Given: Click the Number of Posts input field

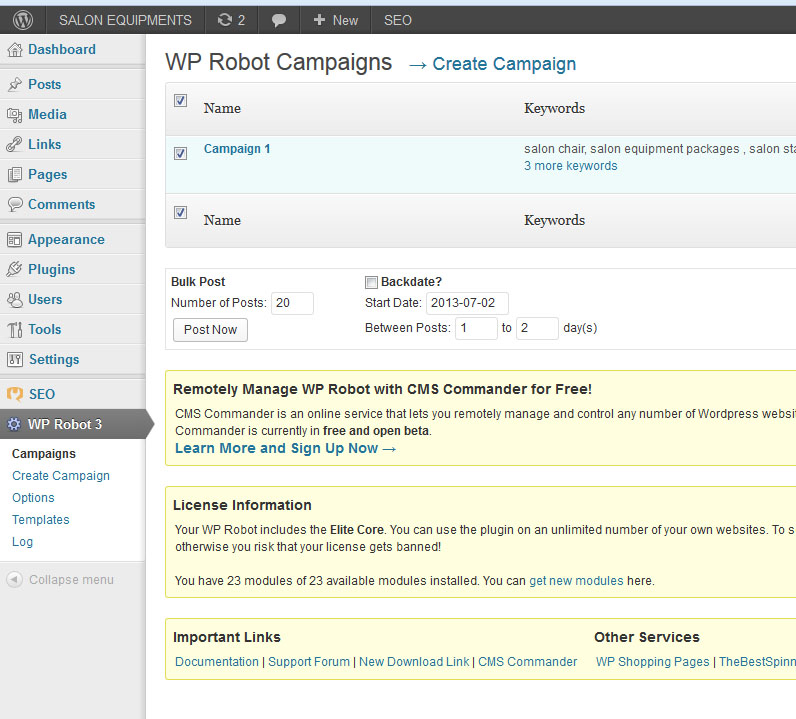Looking at the screenshot, I should [292, 303].
